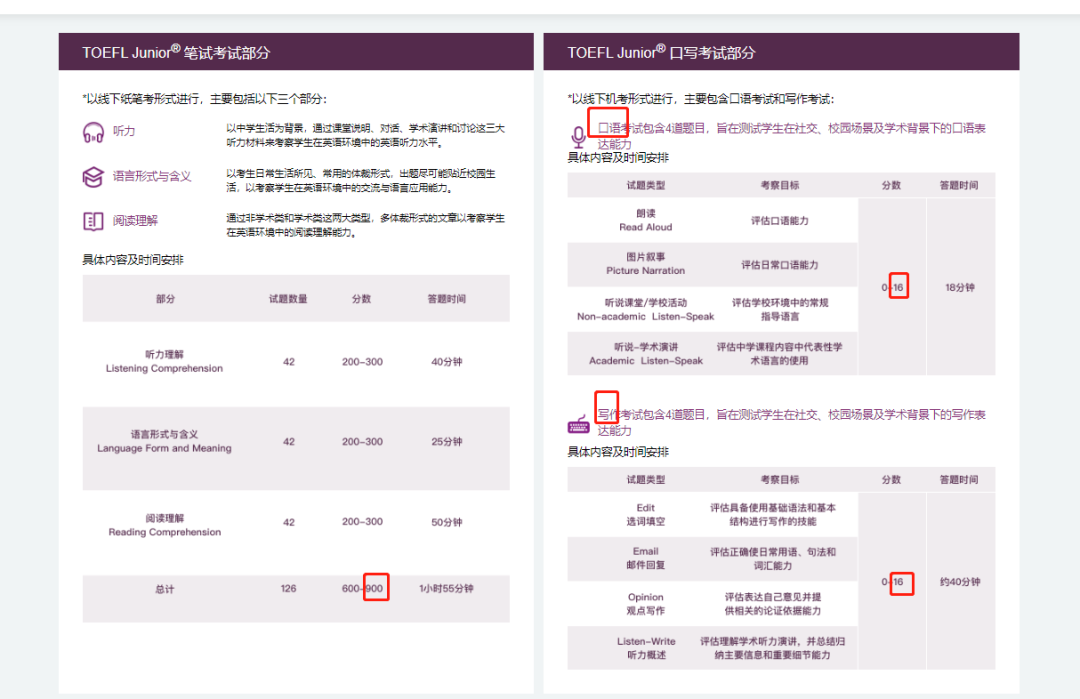The width and height of the screenshot is (1080, 699).
Task: Click the 约40分钟 writing time cell
Action: (x=960, y=582)
